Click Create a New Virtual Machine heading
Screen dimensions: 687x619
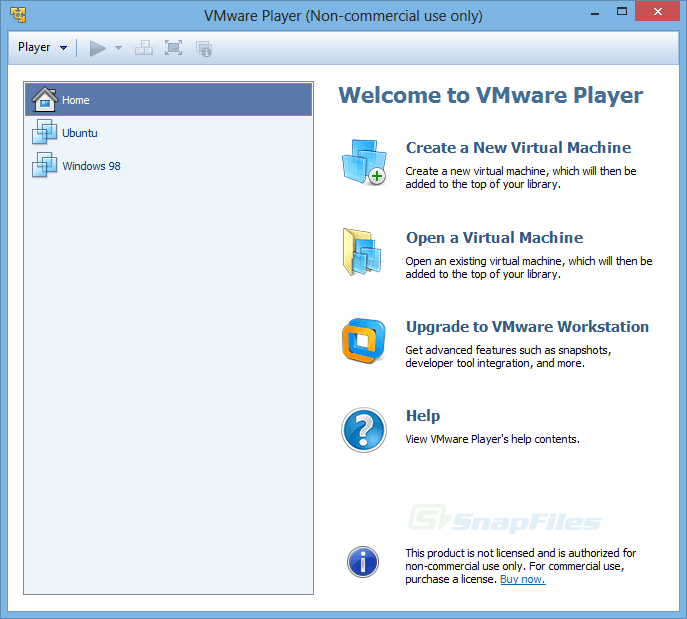point(518,148)
